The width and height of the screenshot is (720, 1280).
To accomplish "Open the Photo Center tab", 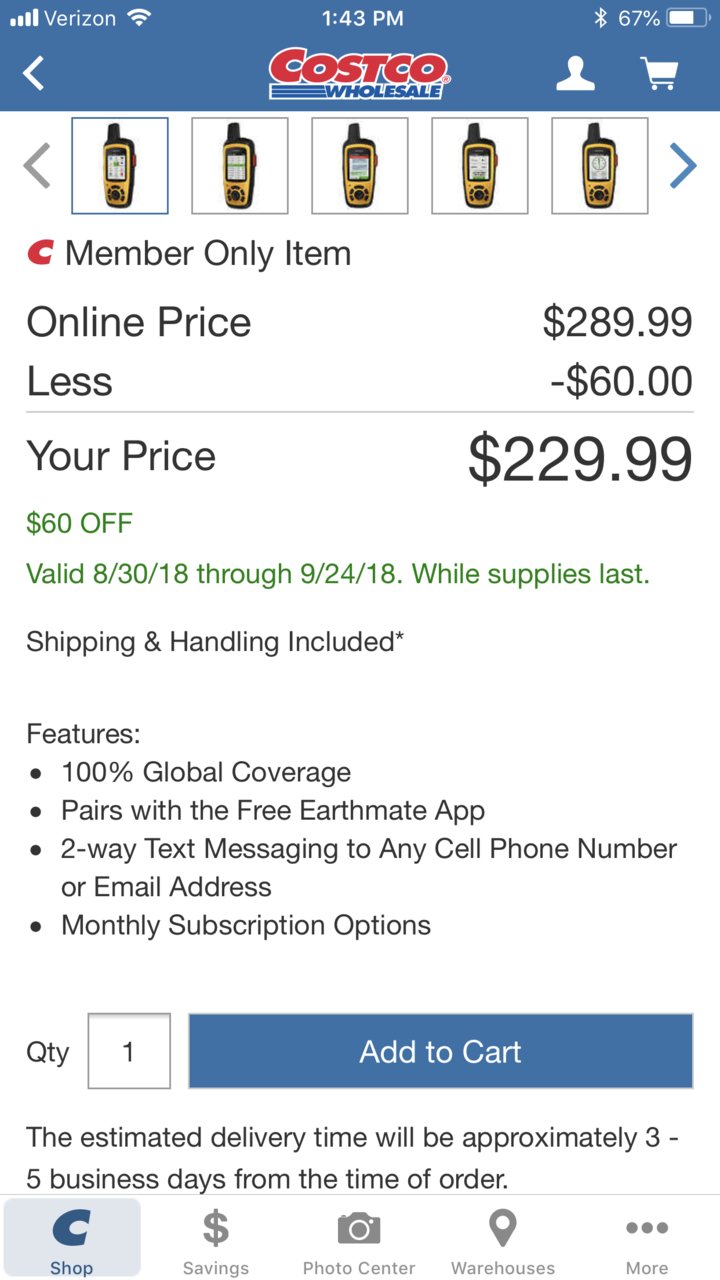I will tap(359, 1239).
